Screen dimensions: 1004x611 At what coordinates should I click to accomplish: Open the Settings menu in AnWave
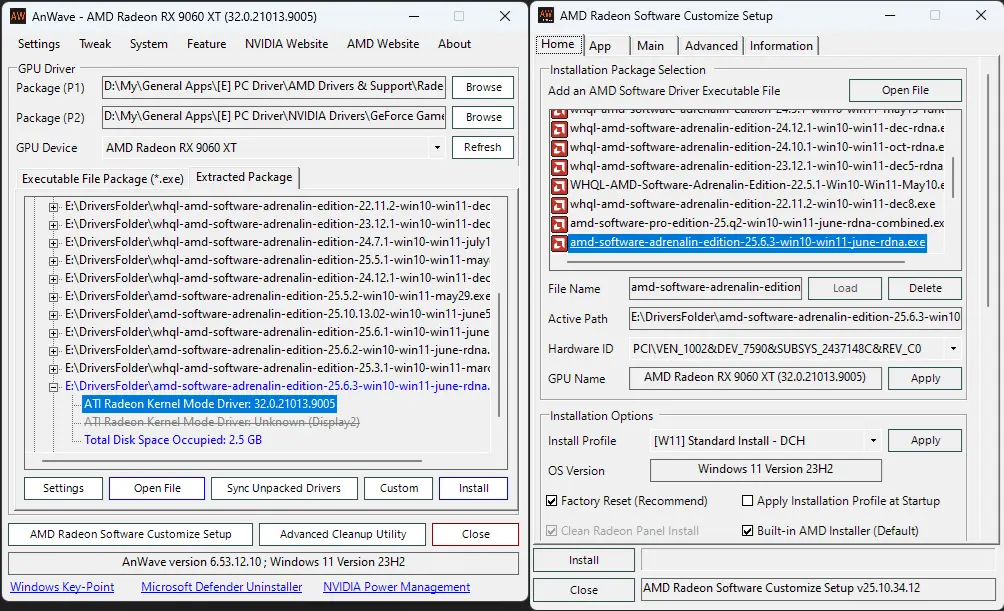(x=39, y=44)
